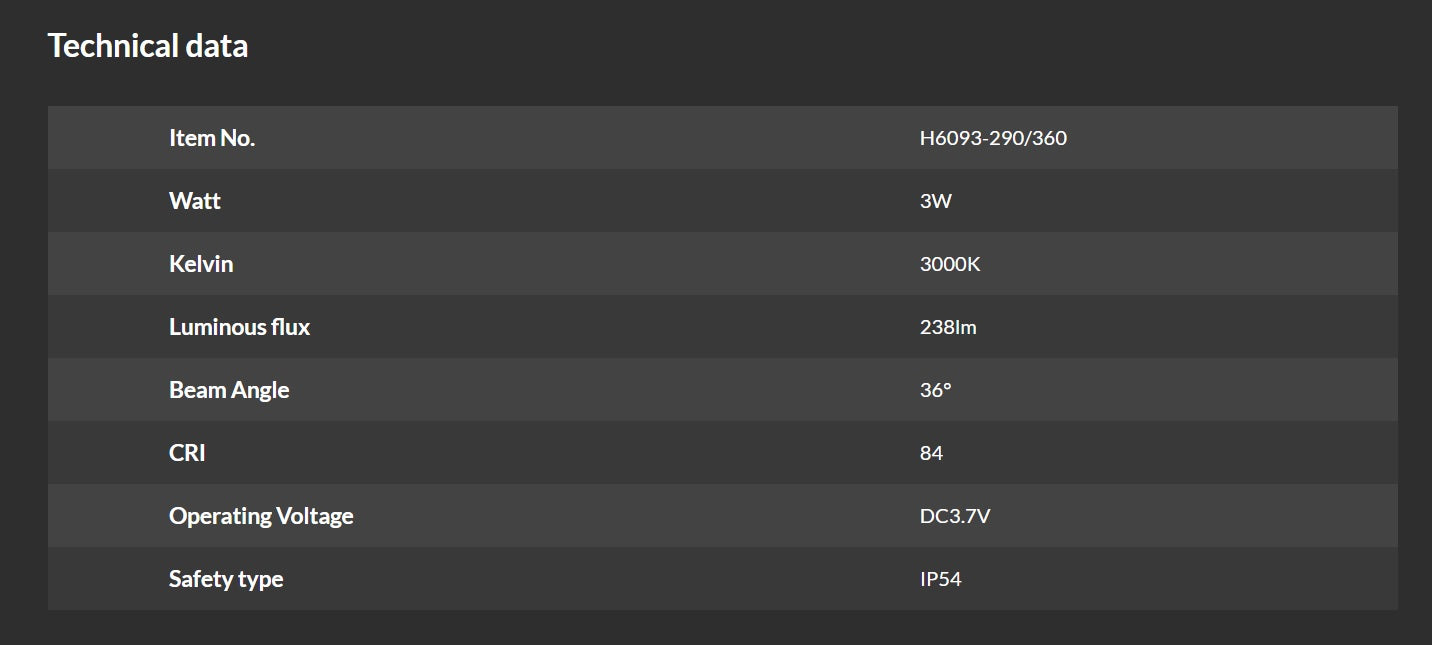Viewport: 1432px width, 645px height.
Task: Click the empty middle of the CRI row
Action: click(x=580, y=453)
